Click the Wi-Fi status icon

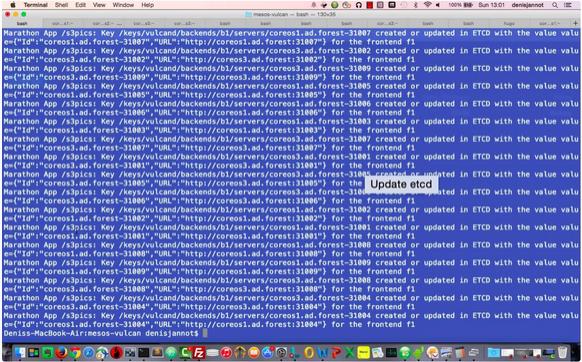pyautogui.click(x=428, y=5)
